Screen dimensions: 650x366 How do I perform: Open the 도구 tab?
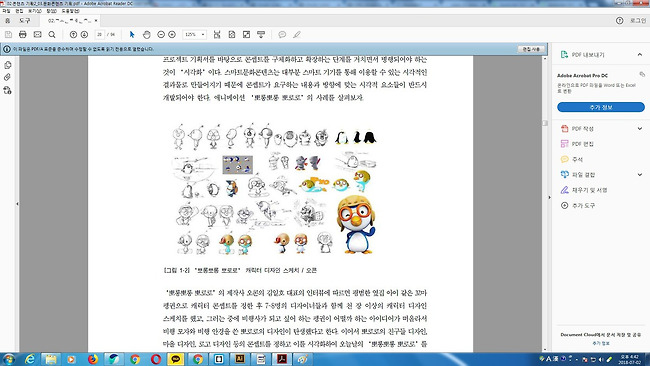pyautogui.click(x=25, y=20)
